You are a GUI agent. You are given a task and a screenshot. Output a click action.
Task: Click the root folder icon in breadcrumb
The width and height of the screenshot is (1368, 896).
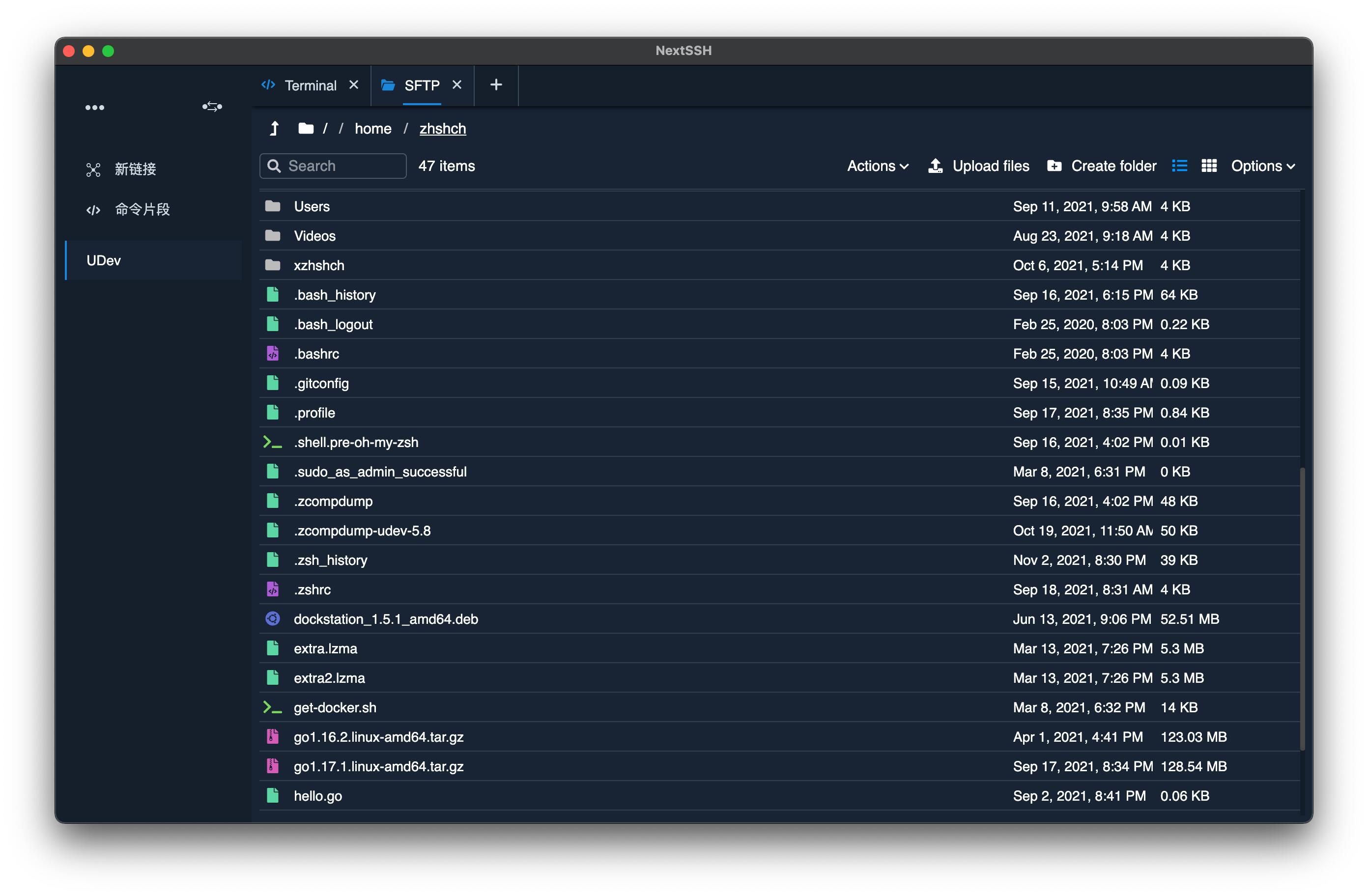(x=306, y=129)
